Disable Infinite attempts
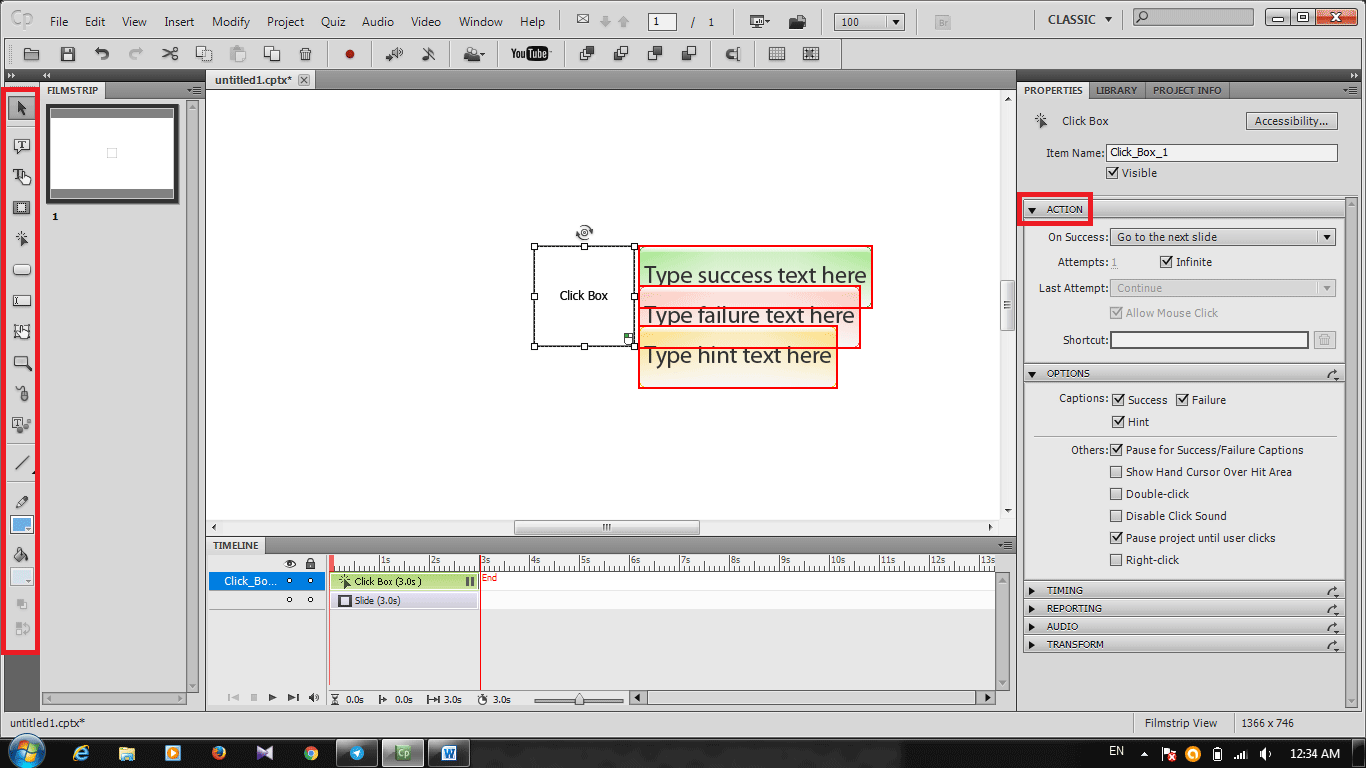The width and height of the screenshot is (1366, 768). [x=1166, y=262]
